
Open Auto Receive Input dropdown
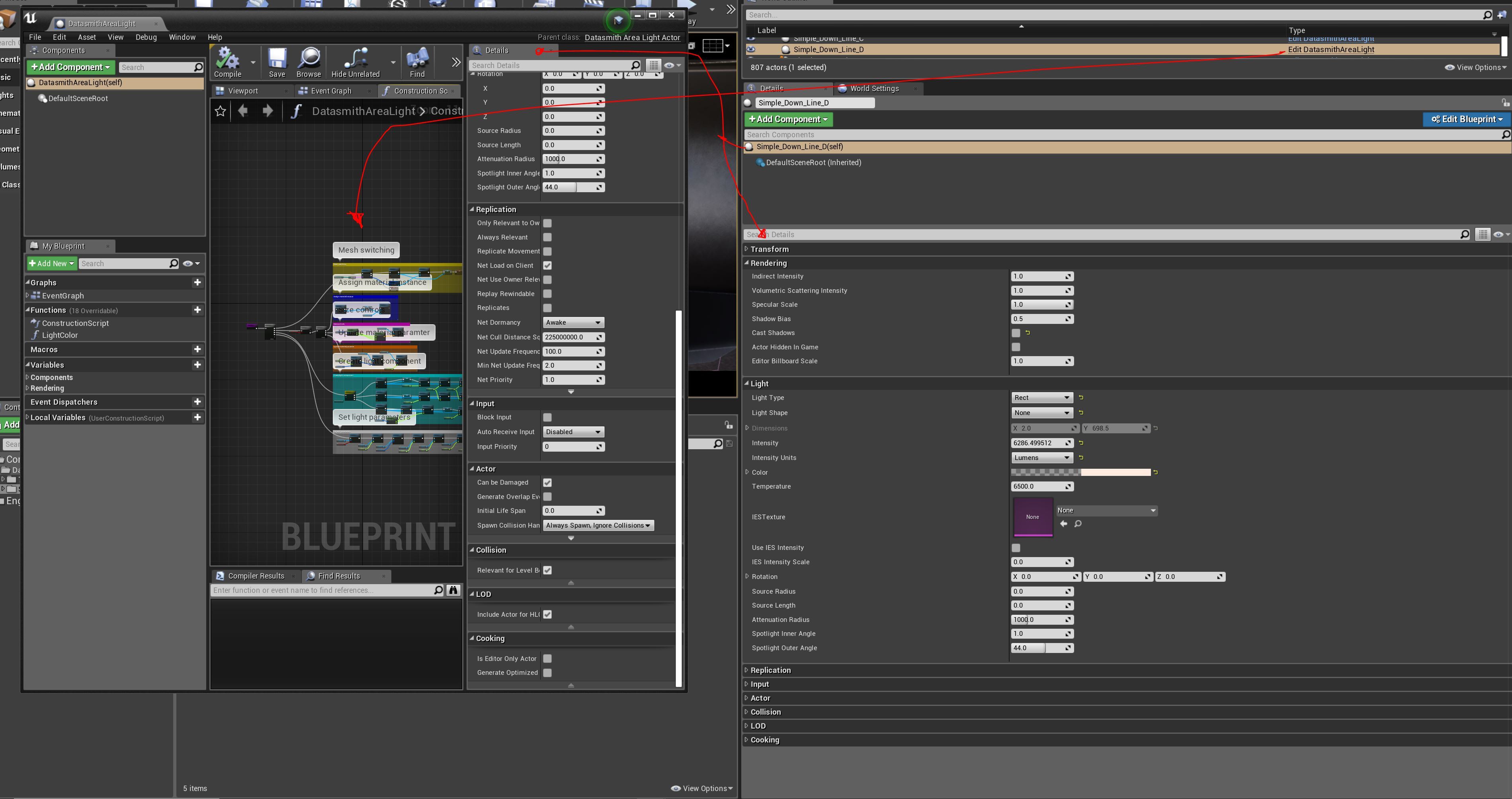[573, 432]
